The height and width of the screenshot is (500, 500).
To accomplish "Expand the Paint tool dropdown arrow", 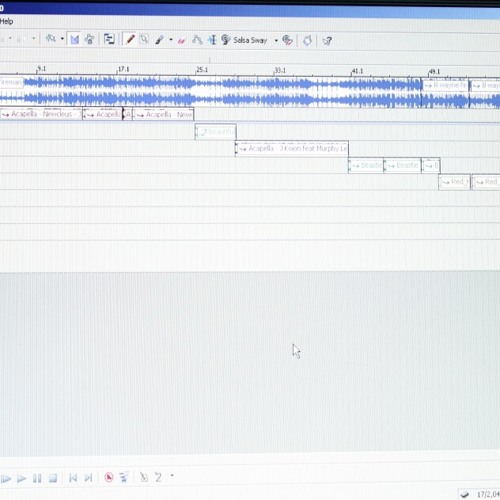I will click(171, 40).
